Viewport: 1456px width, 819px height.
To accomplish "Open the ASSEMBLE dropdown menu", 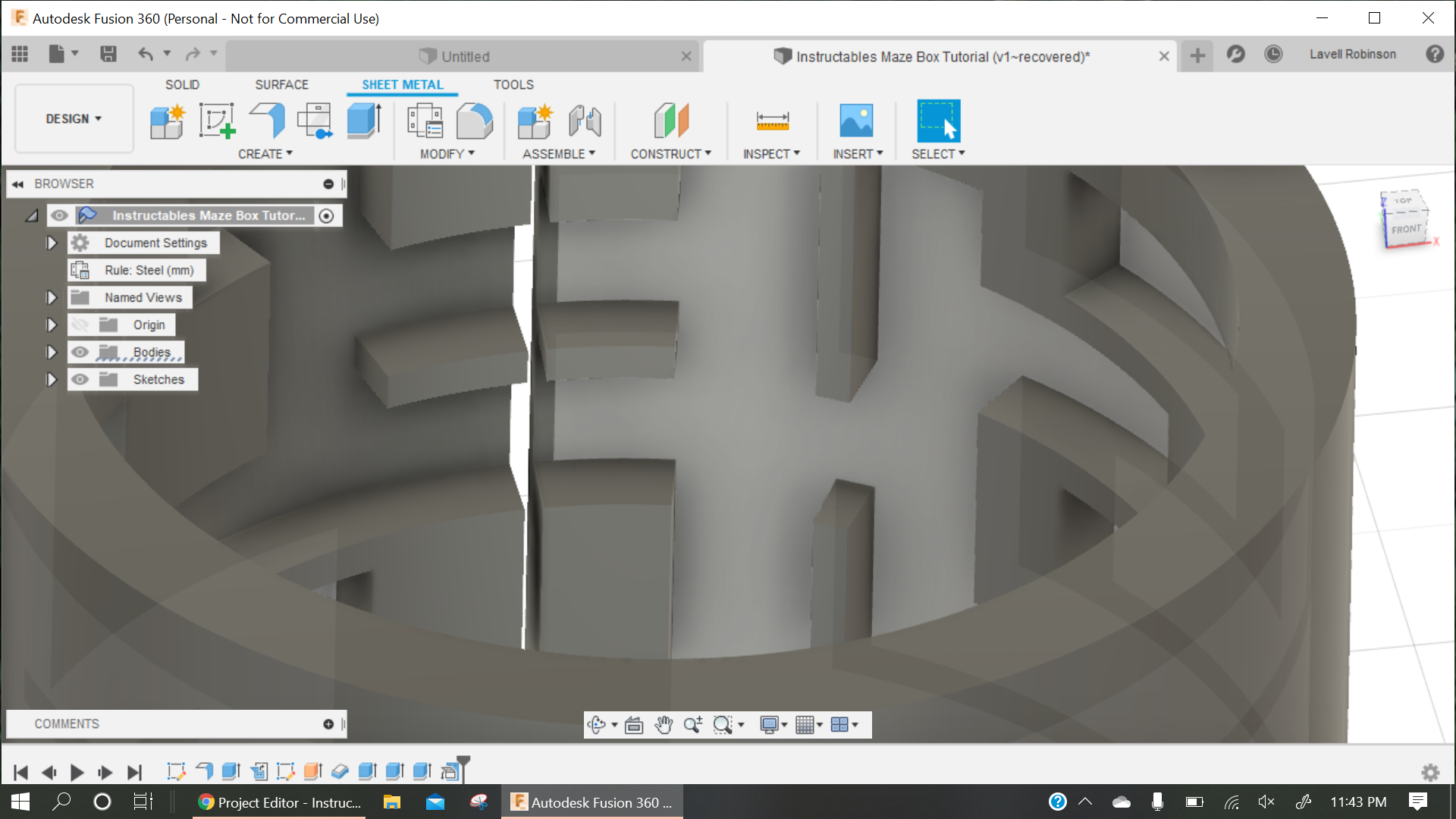I will coord(559,154).
